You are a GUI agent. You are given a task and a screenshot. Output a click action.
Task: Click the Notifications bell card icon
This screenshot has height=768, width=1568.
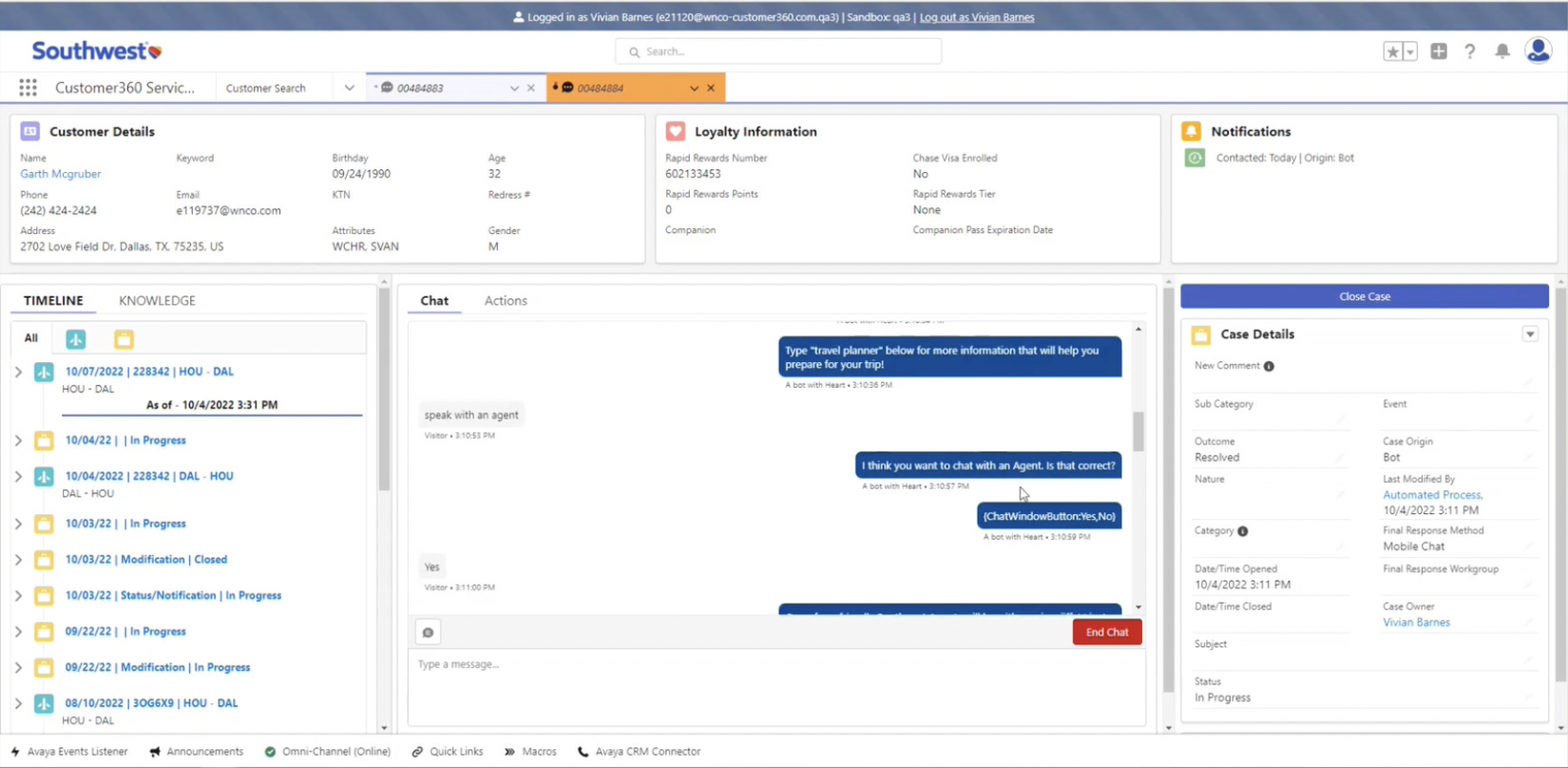pyautogui.click(x=1192, y=131)
